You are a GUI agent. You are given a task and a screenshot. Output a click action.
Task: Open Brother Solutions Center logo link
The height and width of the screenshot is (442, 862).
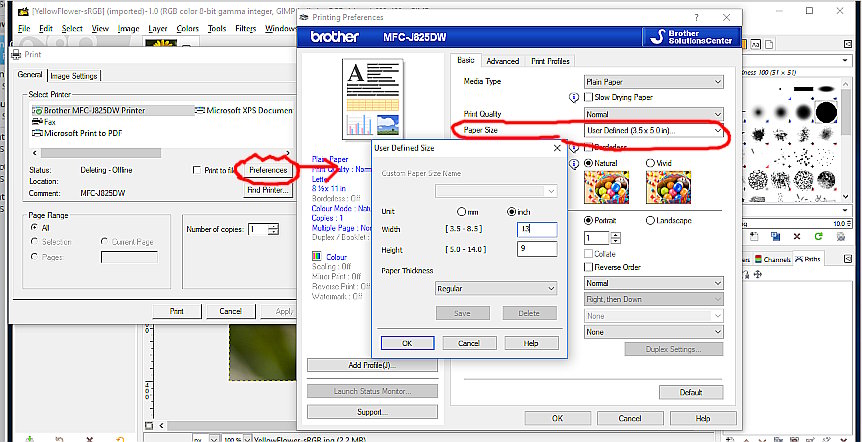(692, 37)
